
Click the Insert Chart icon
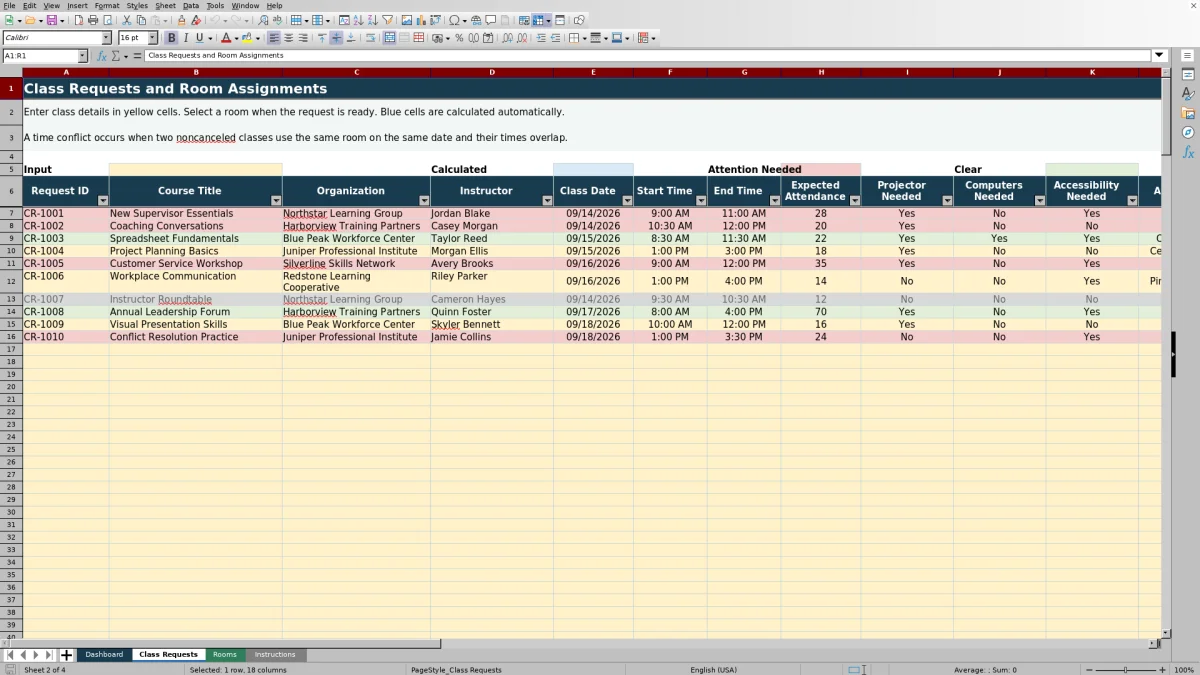tap(420, 20)
